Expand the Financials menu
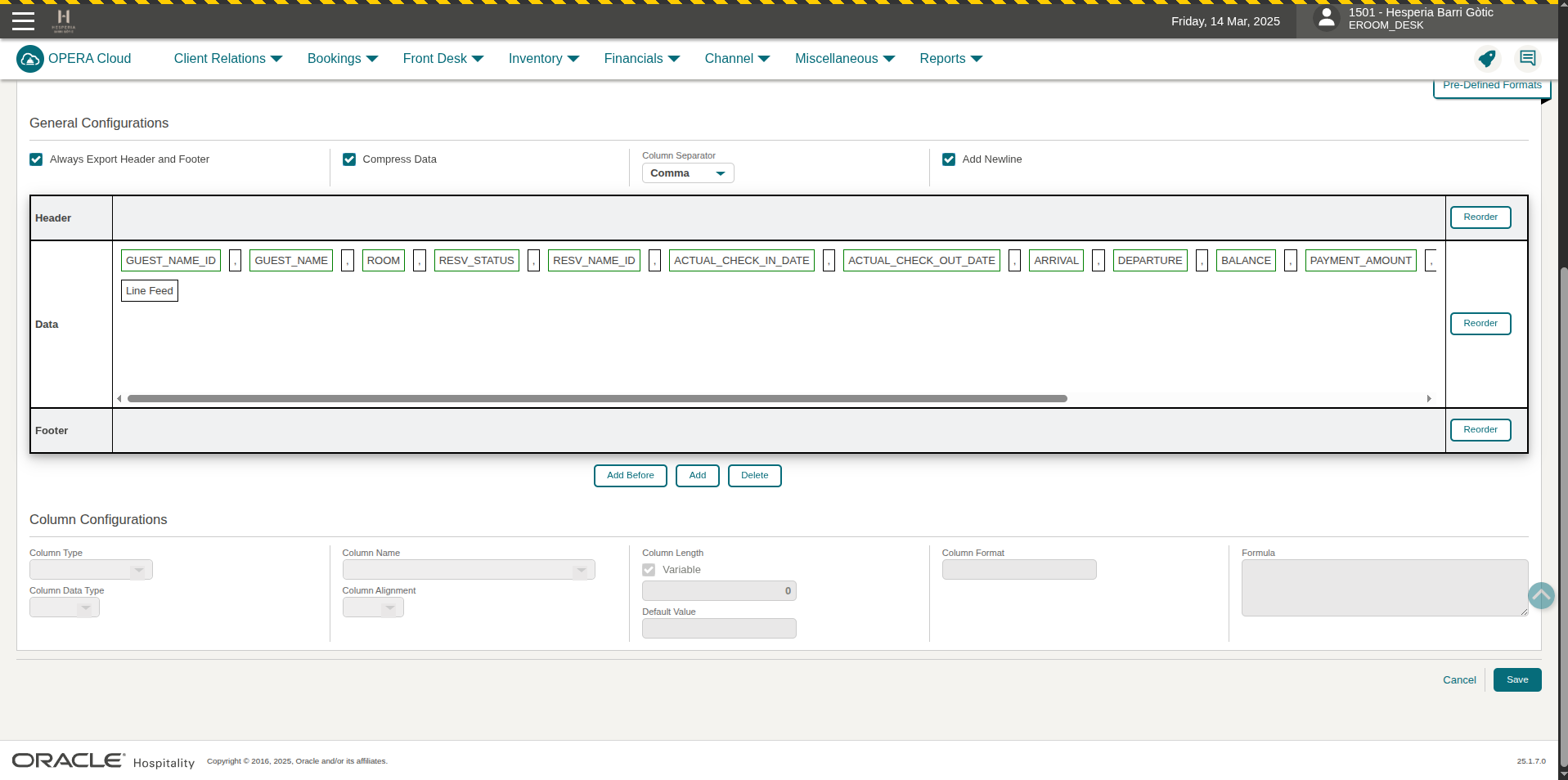The height and width of the screenshot is (780, 1568). (x=641, y=59)
